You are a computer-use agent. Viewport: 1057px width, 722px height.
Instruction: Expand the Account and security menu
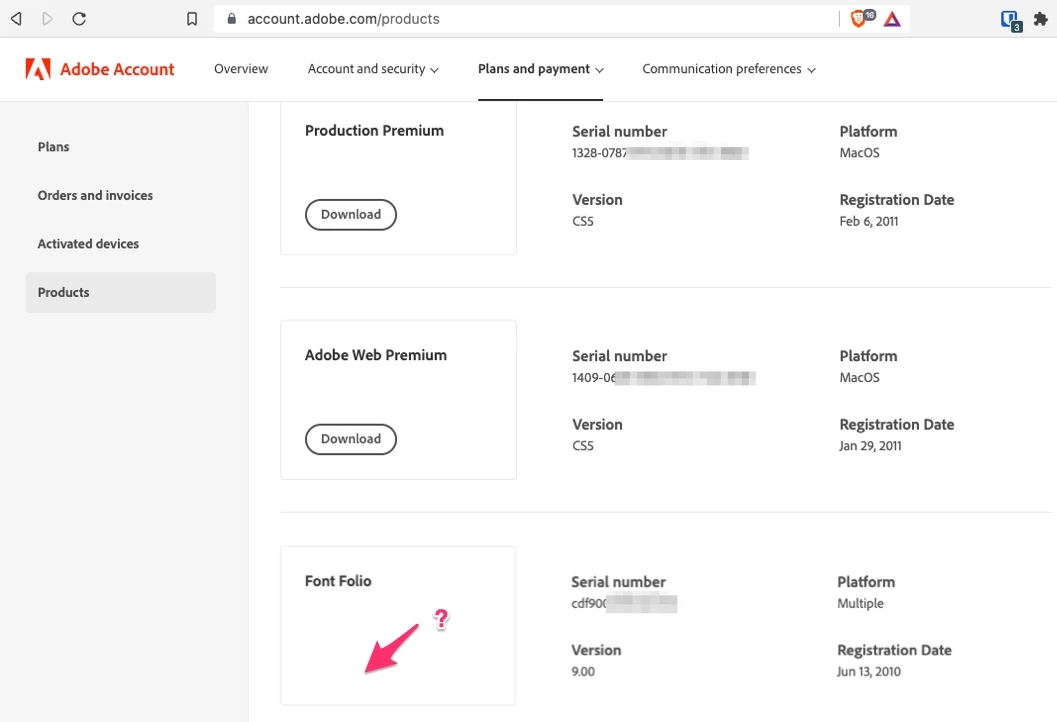tap(373, 69)
